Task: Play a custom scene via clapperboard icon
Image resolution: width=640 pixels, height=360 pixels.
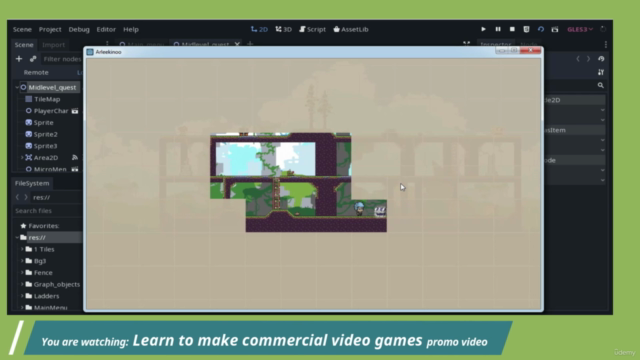Action: pyautogui.click(x=555, y=29)
